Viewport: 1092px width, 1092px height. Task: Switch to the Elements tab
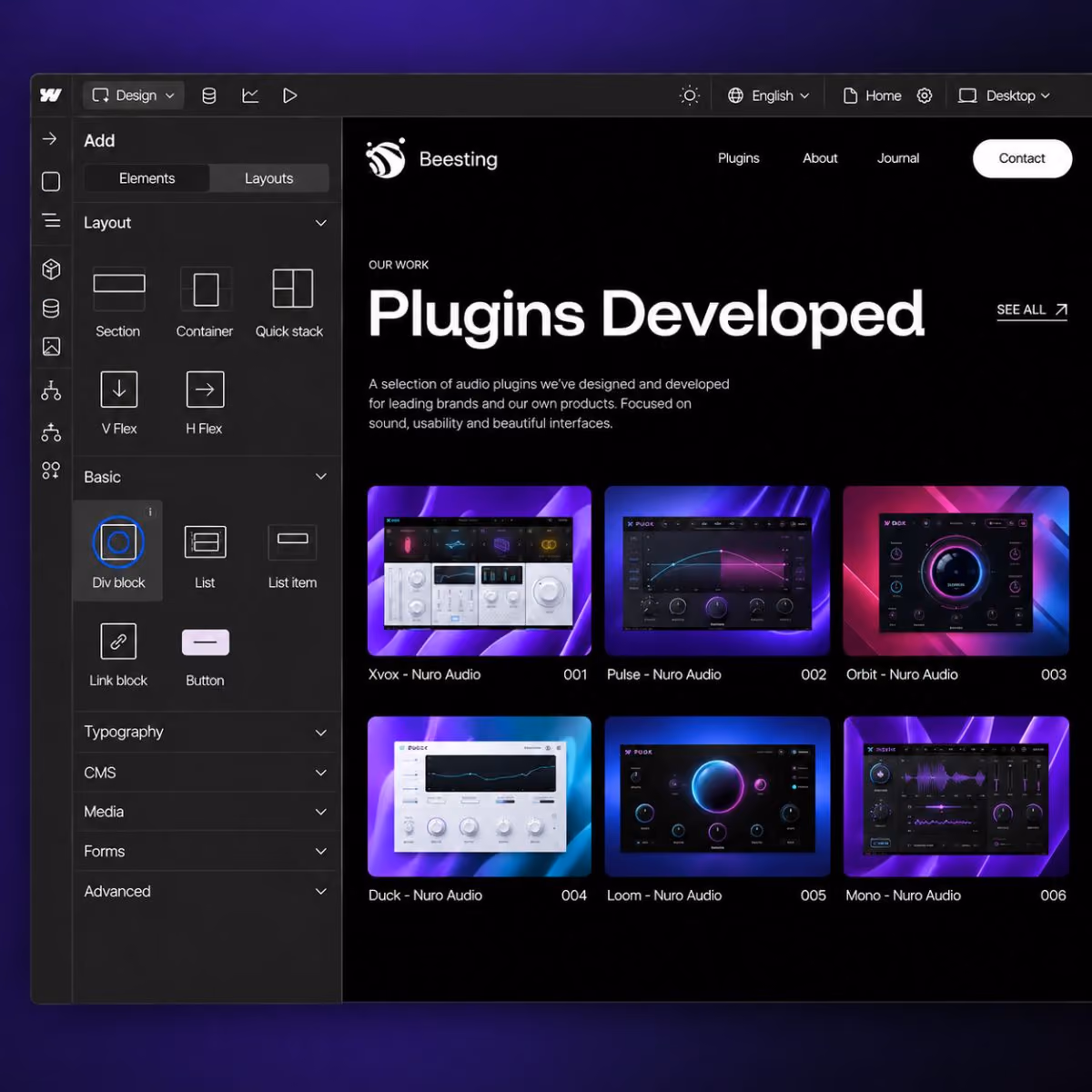point(147,178)
